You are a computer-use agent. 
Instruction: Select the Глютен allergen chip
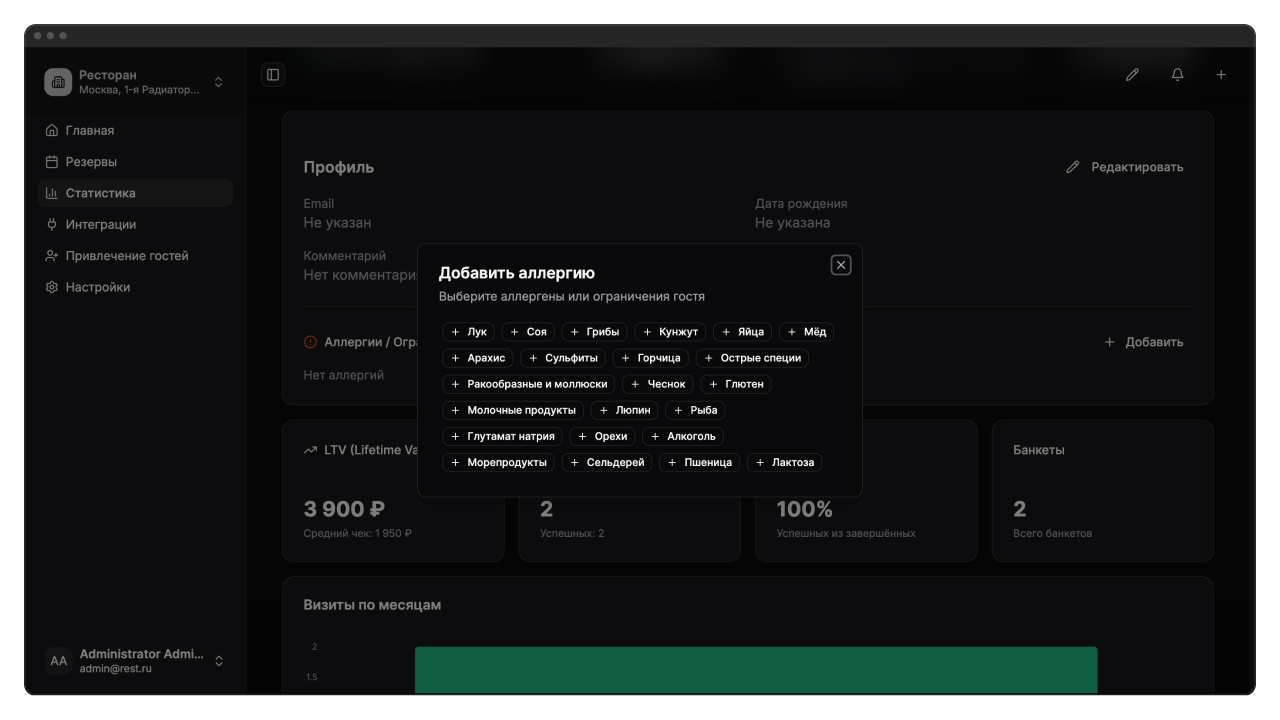[x=736, y=384]
